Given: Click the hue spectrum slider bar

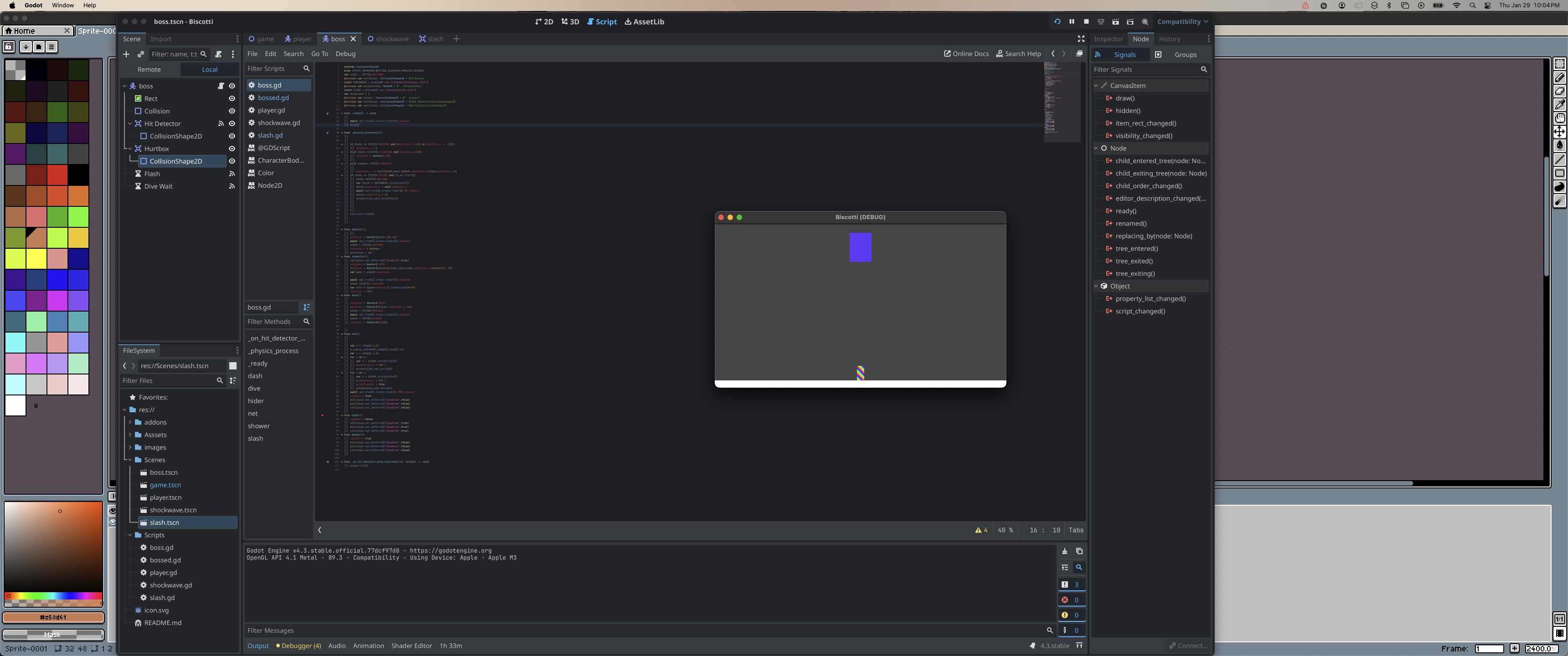Looking at the screenshot, I should point(54,596).
